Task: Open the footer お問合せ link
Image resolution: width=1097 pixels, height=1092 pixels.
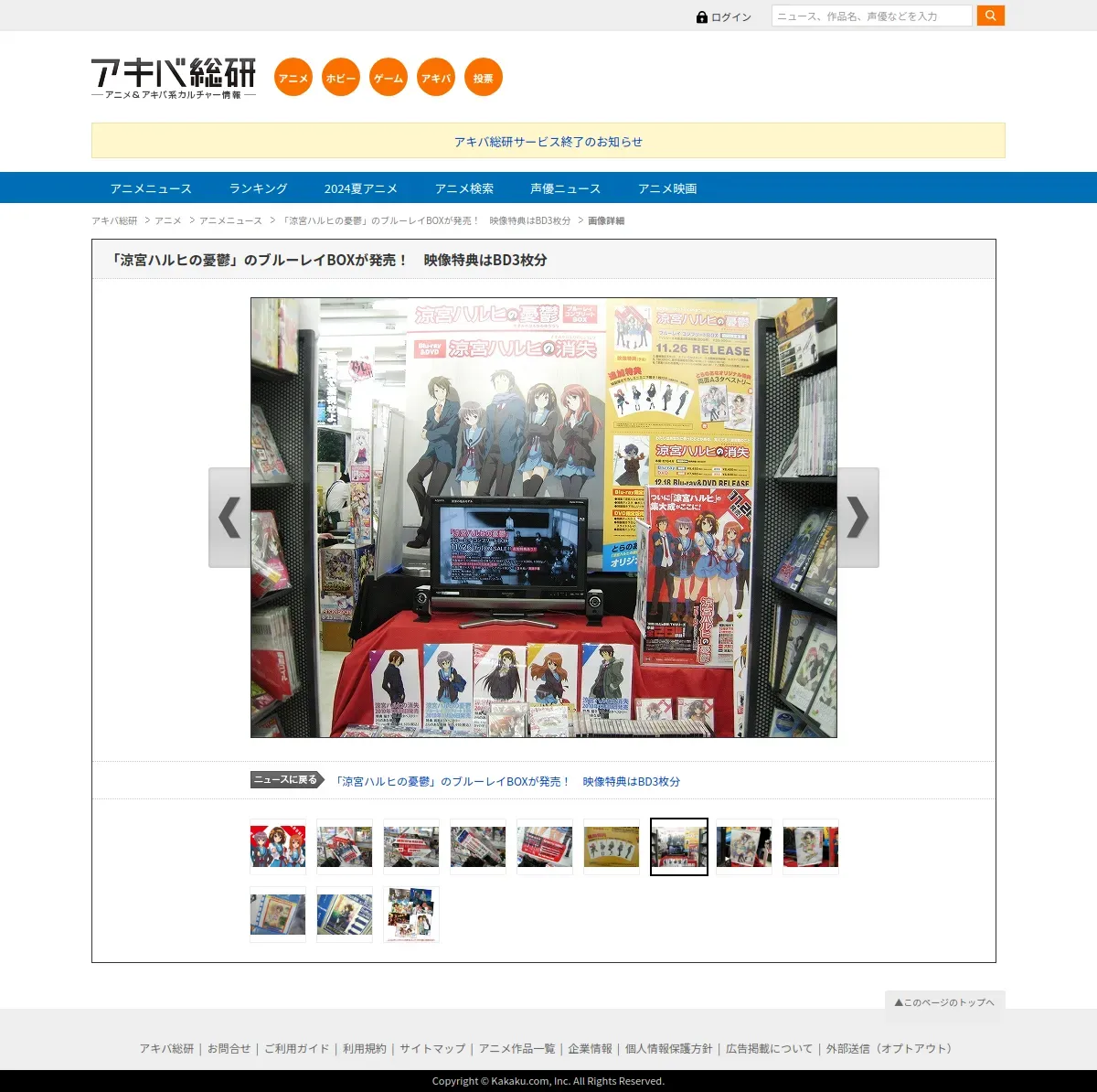Action: [x=229, y=1049]
